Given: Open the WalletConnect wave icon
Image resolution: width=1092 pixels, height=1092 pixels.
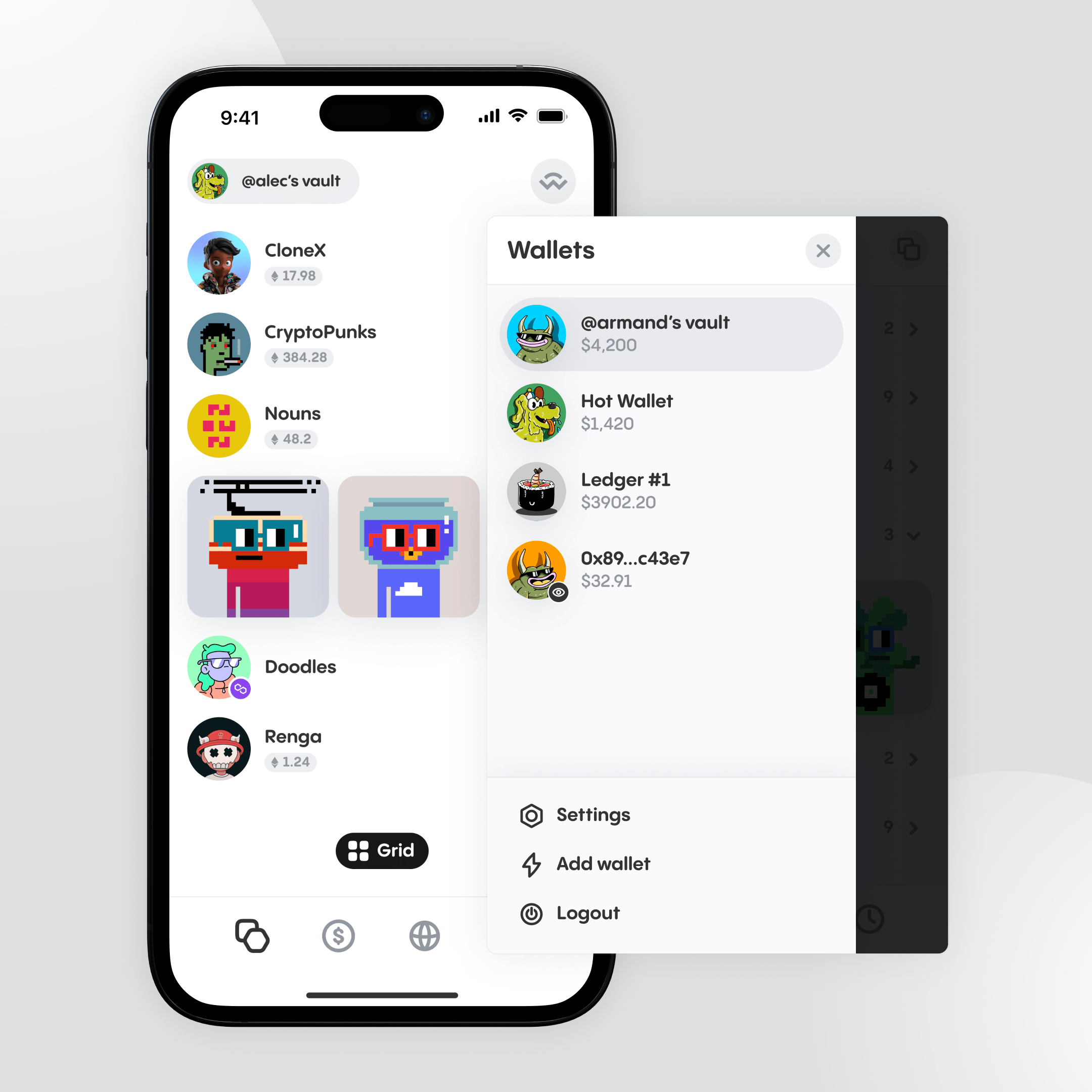Looking at the screenshot, I should coord(554,181).
